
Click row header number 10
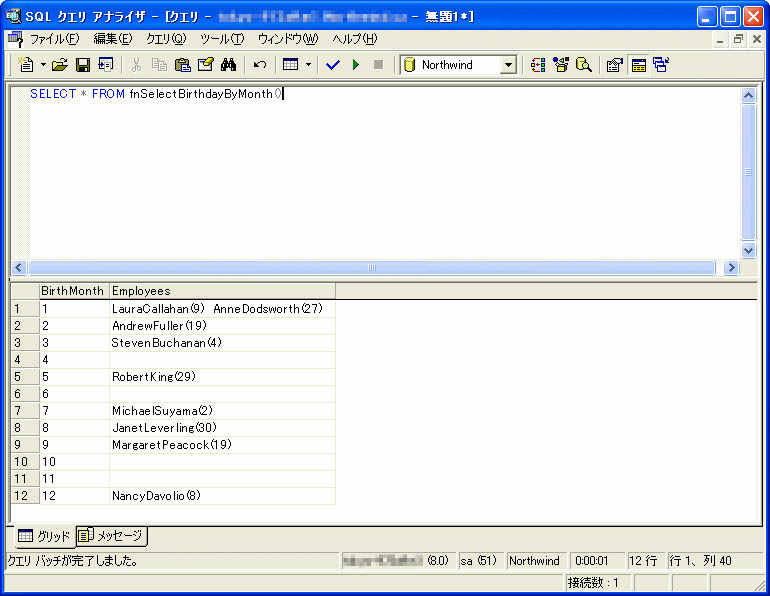pos(25,462)
